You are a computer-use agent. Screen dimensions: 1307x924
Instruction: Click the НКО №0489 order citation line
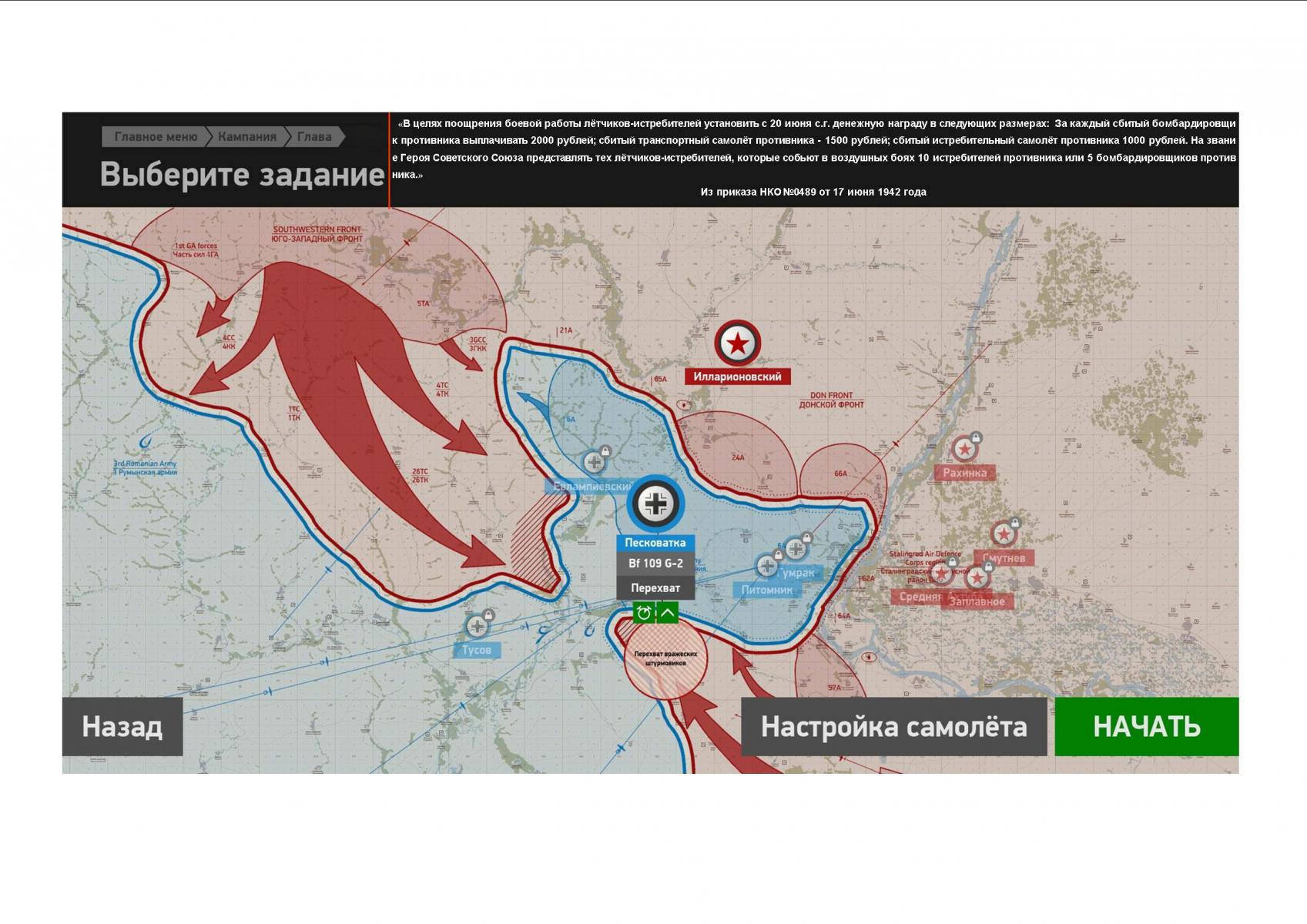pyautogui.click(x=813, y=192)
